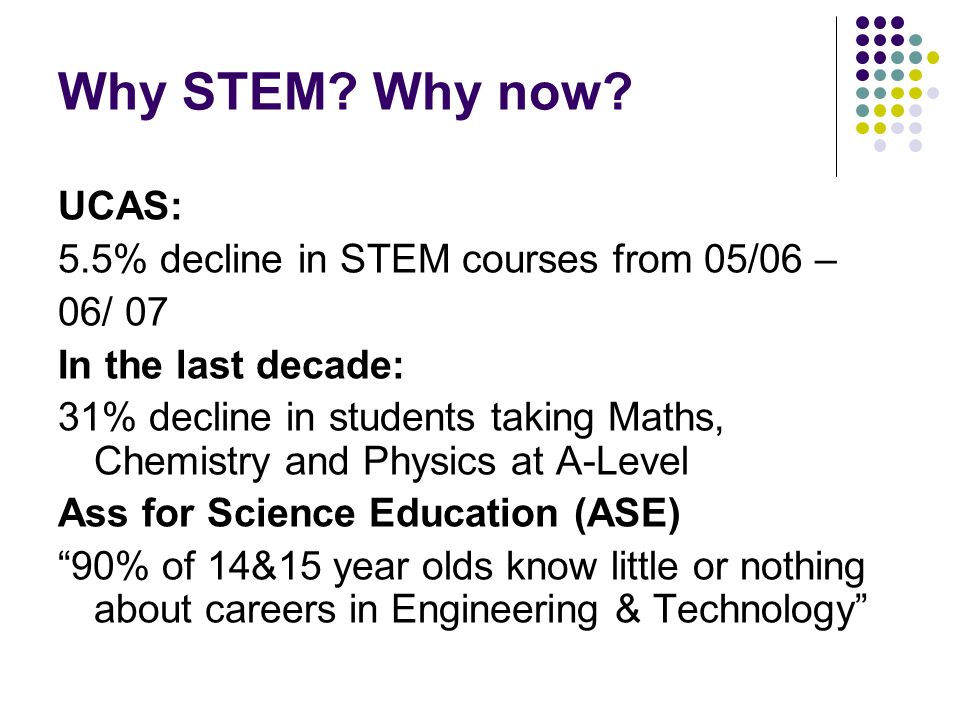The width and height of the screenshot is (960, 720).
Task: Click the word 'now?' in title
Action: click(x=564, y=92)
